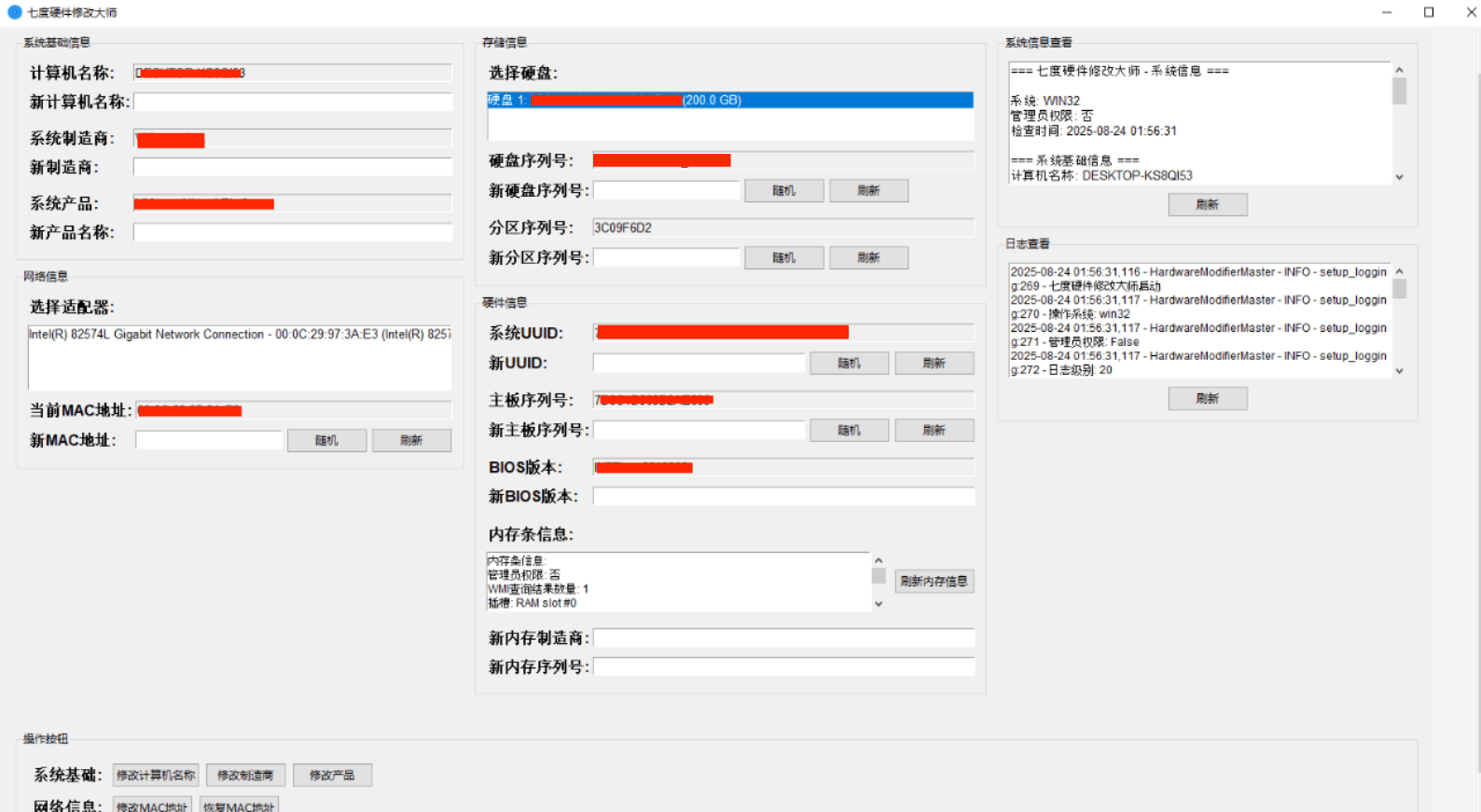Click the BIOS版本 read-only field
The width and height of the screenshot is (1481, 812).
click(x=783, y=467)
